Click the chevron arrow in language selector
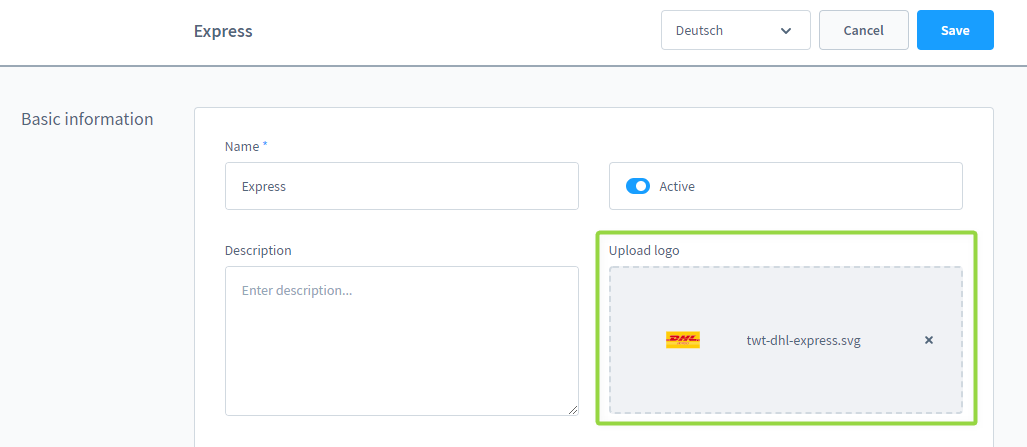The height and width of the screenshot is (447, 1027). click(x=786, y=30)
